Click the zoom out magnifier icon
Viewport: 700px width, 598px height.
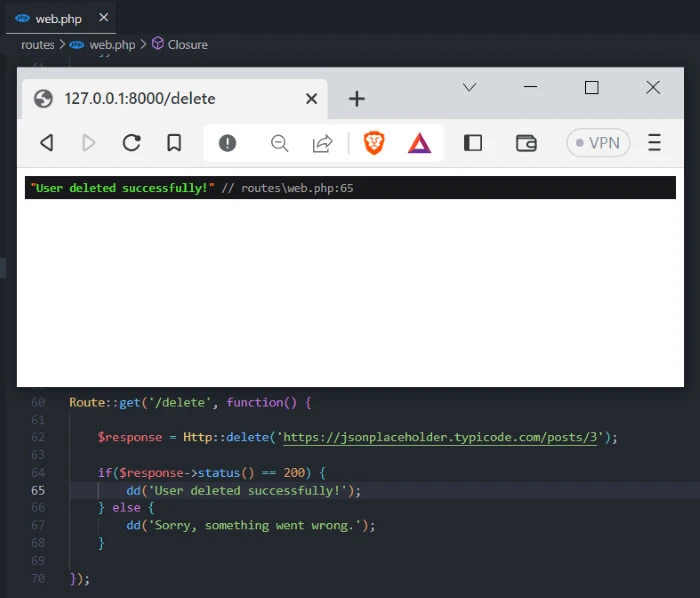coord(280,143)
